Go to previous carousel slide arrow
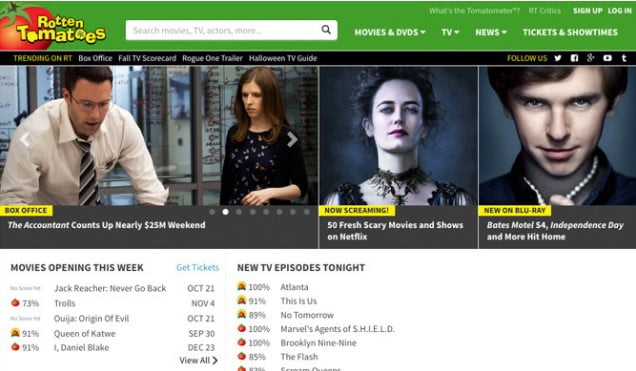Screen dimensions: 636x371 [x=25, y=139]
